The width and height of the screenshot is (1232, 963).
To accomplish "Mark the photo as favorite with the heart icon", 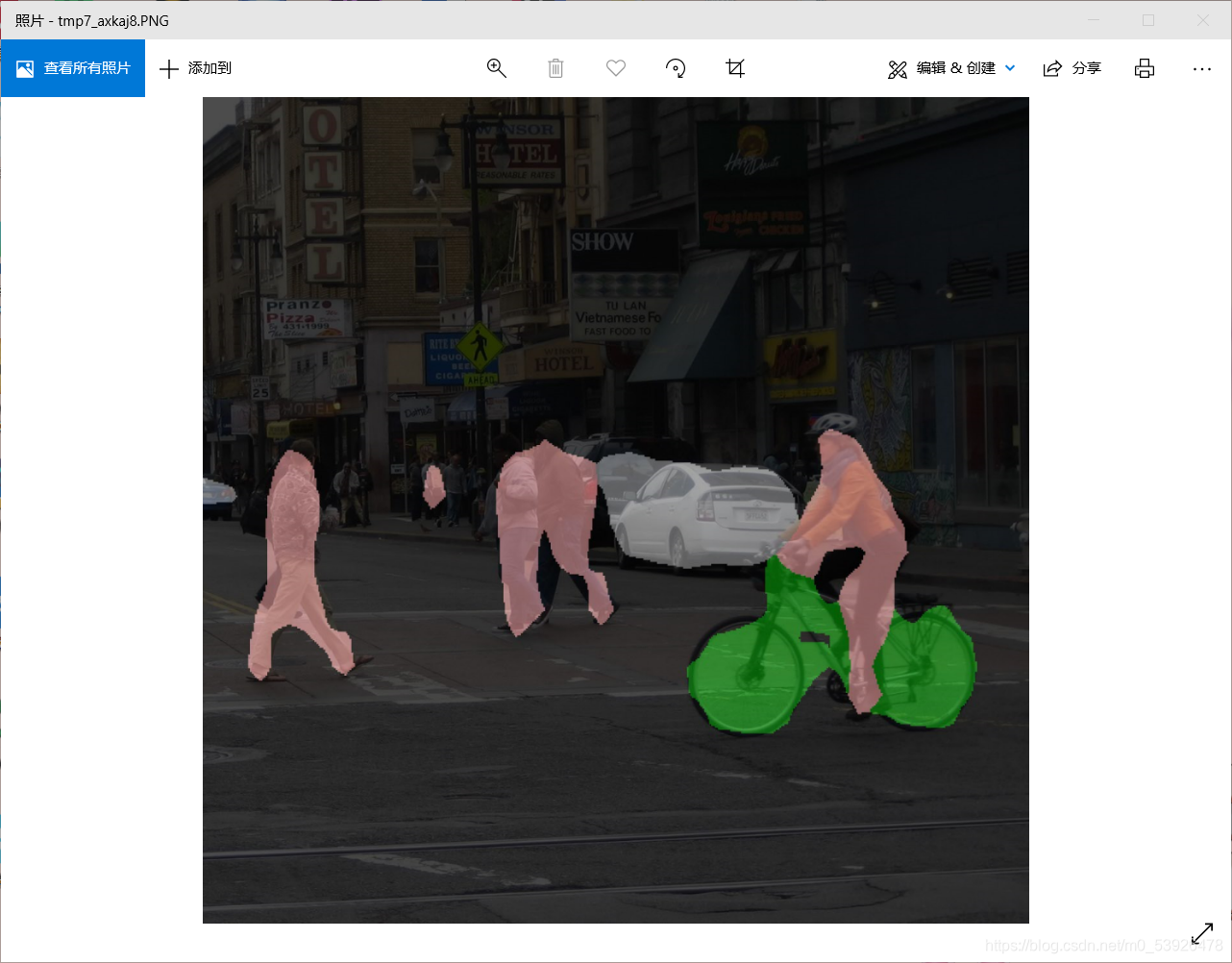I will point(616,68).
